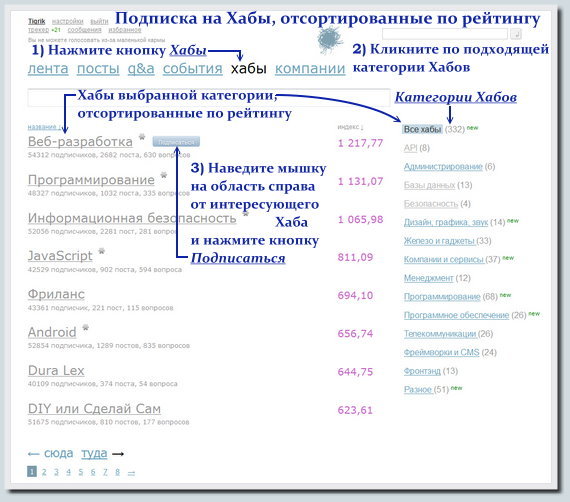Open the Программирование hub in list
This screenshot has height=502, width=570.
(91, 180)
